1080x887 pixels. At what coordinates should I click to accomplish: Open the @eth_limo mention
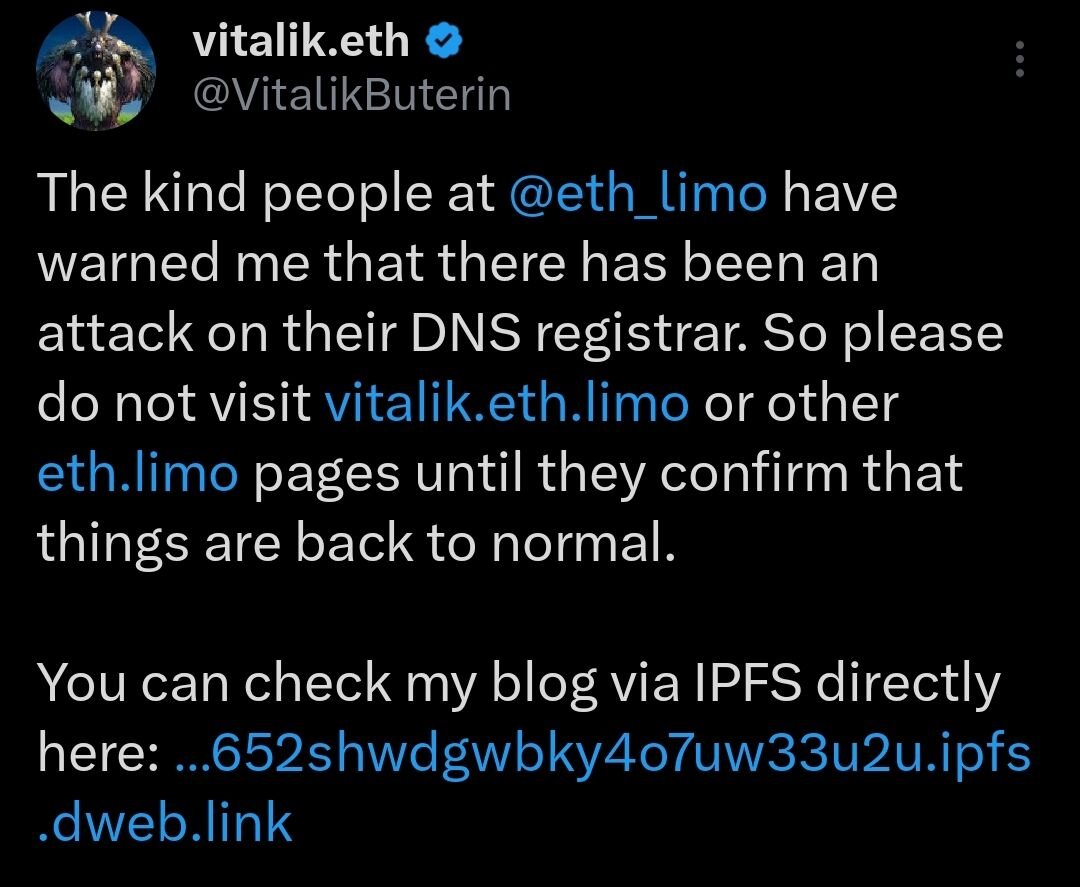coord(640,192)
